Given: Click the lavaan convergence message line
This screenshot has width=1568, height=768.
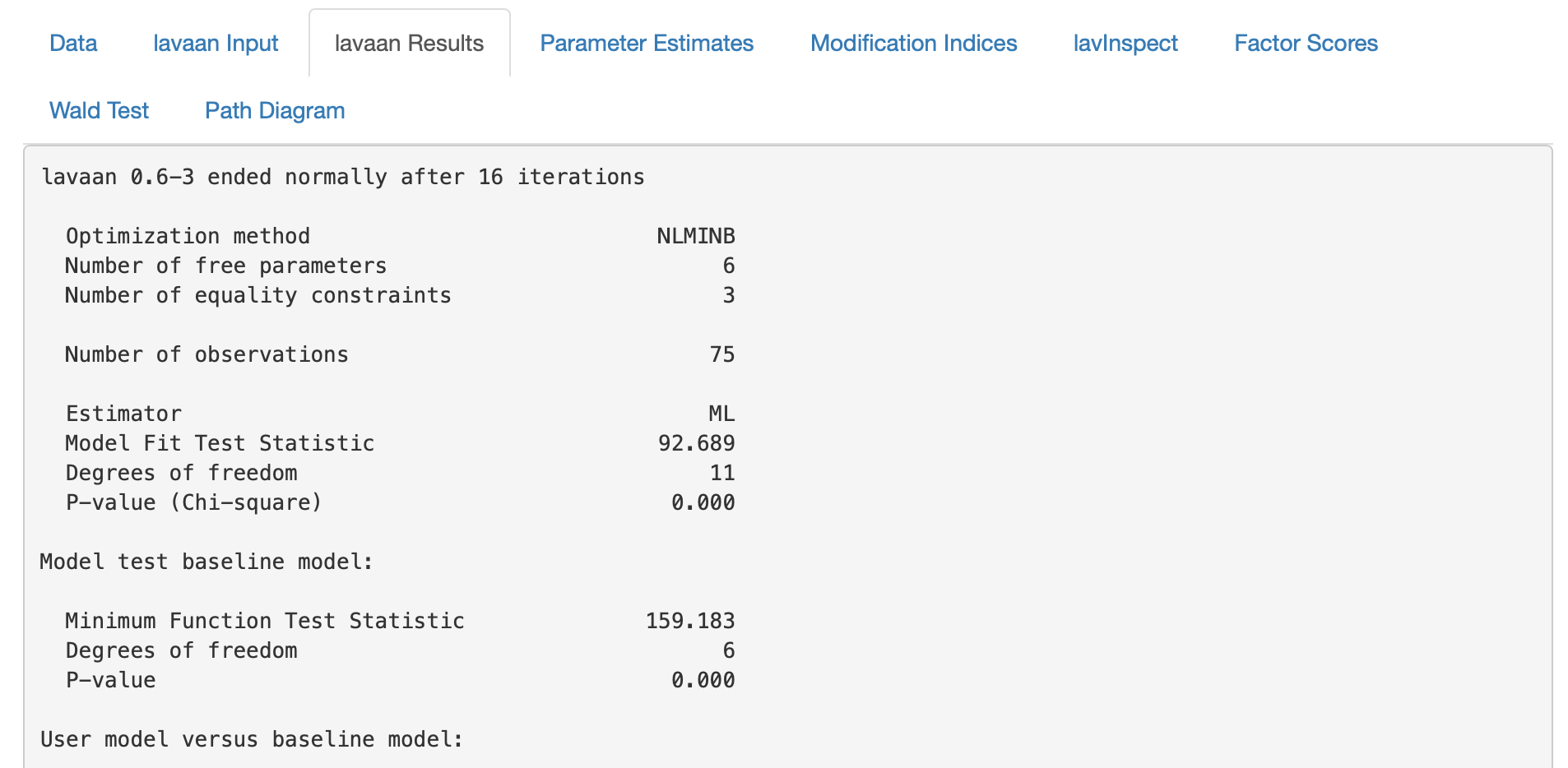Looking at the screenshot, I should (343, 176).
